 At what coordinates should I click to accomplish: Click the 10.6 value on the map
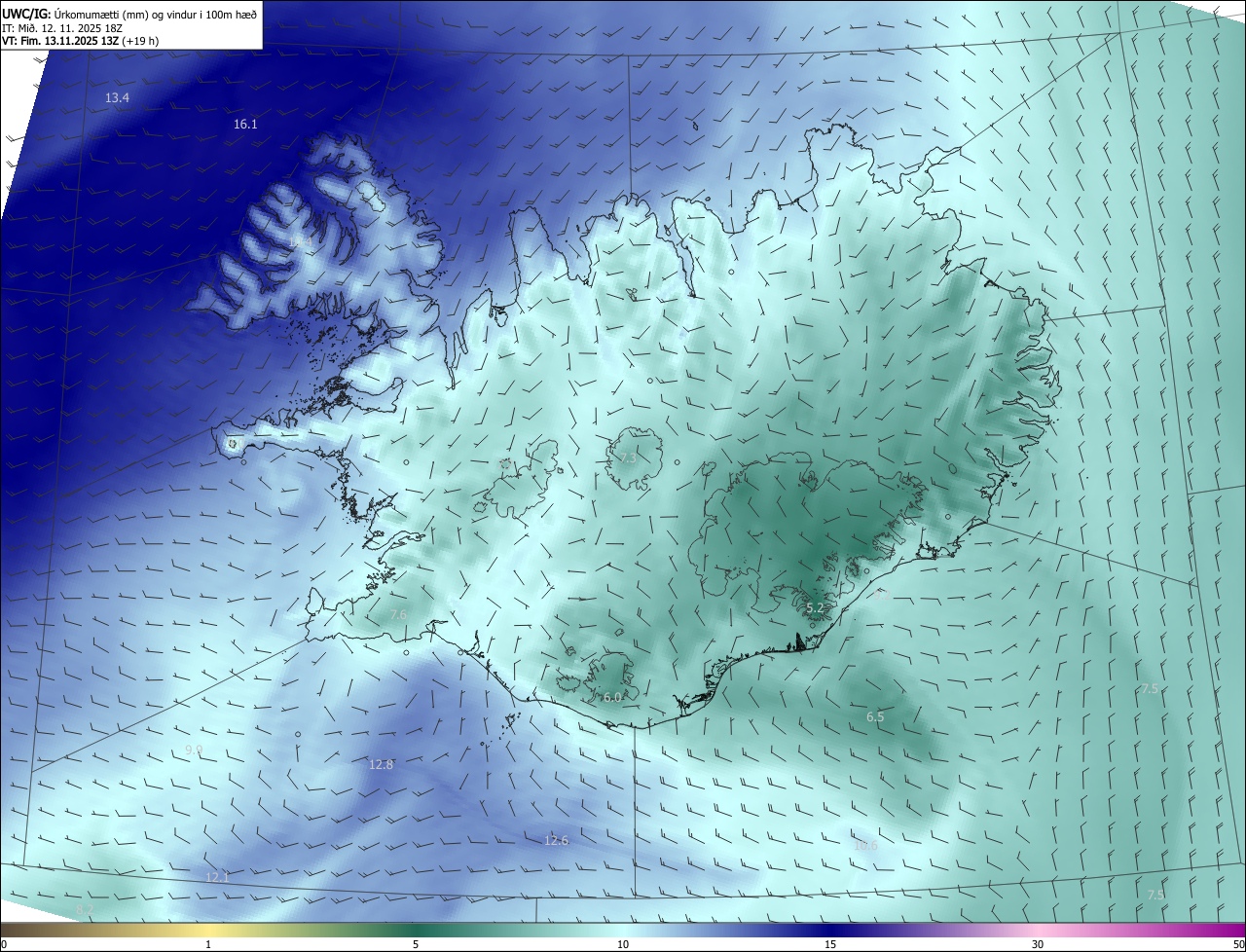[865, 846]
